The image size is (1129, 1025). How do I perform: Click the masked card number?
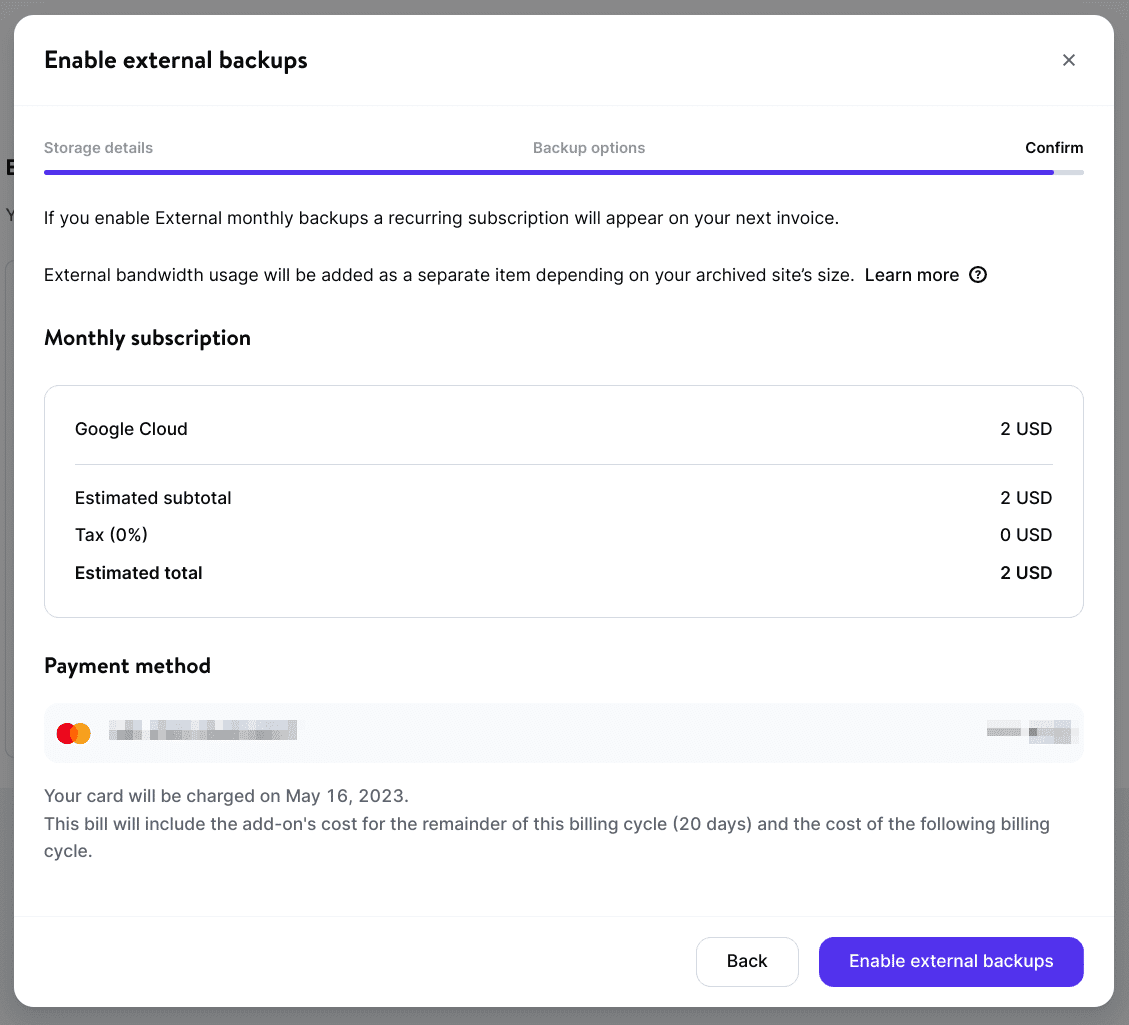coord(202,730)
